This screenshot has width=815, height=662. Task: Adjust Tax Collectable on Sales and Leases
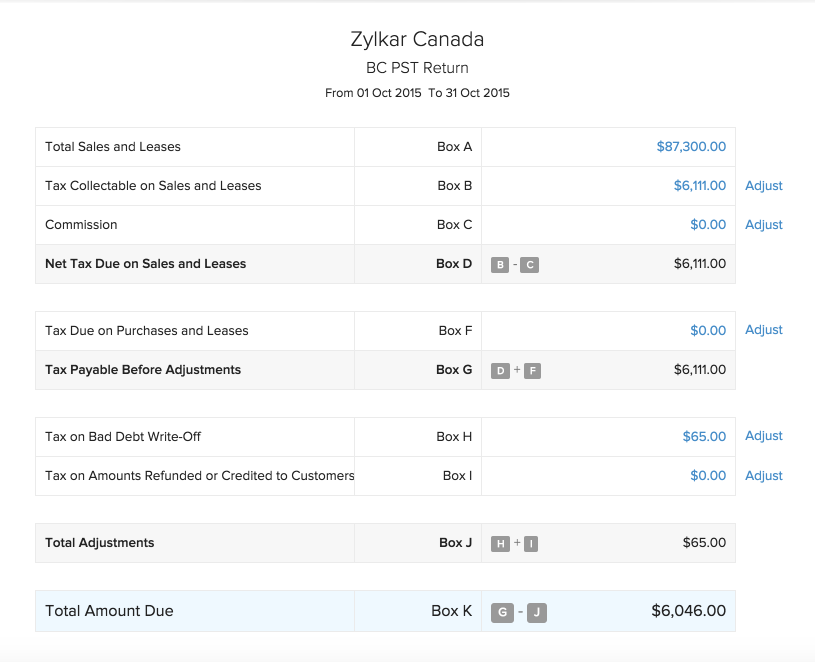point(764,186)
